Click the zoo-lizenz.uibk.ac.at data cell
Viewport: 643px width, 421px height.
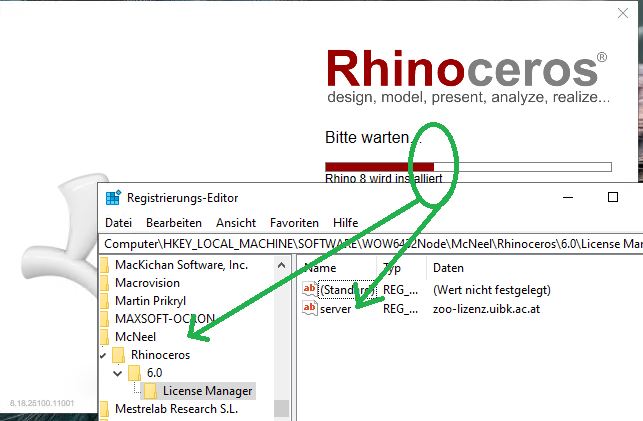486,309
